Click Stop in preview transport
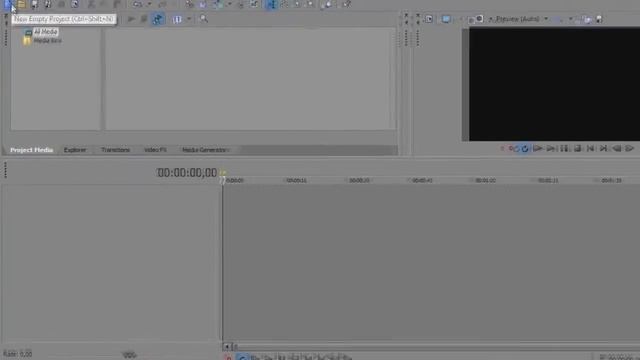 tap(577, 149)
